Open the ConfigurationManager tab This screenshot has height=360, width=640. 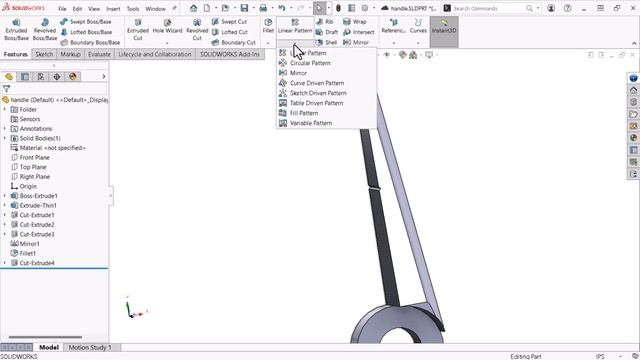pyautogui.click(x=41, y=77)
